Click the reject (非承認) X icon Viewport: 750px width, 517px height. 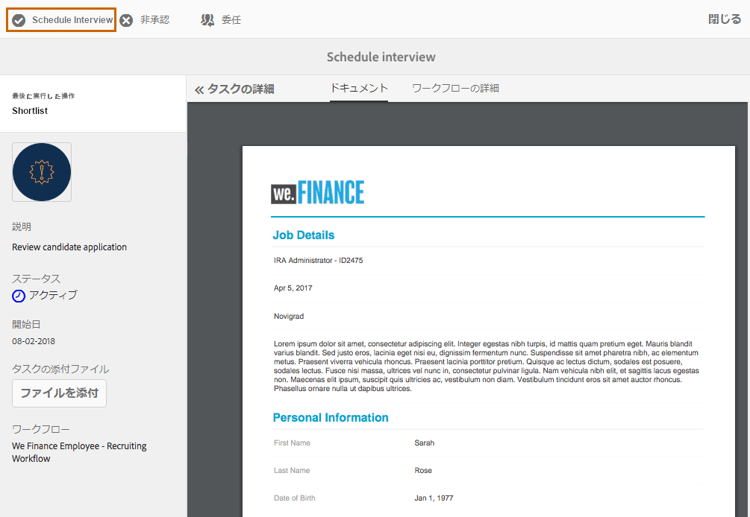point(126,20)
